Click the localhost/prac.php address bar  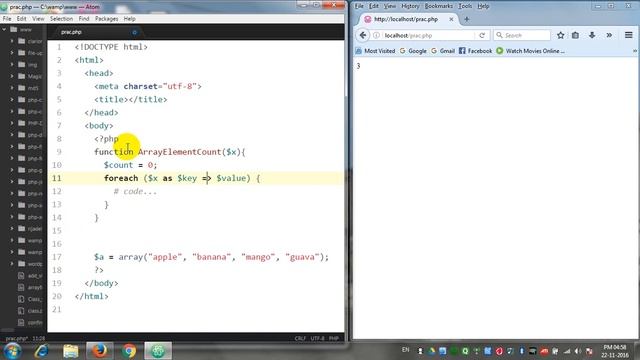pos(429,36)
